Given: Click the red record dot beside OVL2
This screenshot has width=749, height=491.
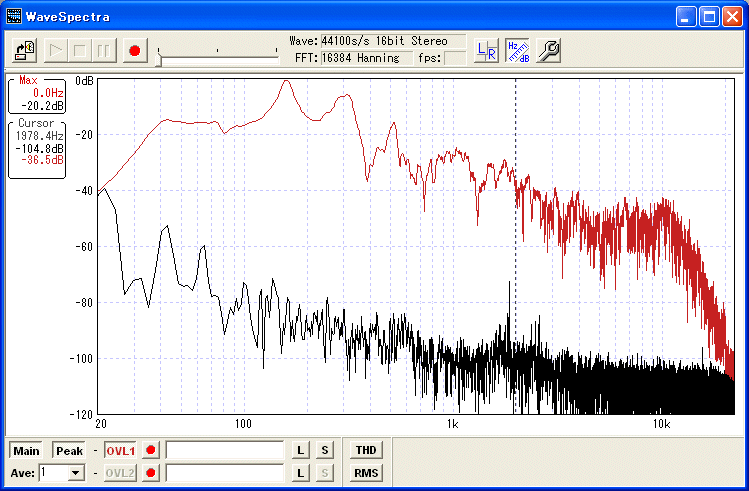Looking at the screenshot, I should (x=151, y=473).
